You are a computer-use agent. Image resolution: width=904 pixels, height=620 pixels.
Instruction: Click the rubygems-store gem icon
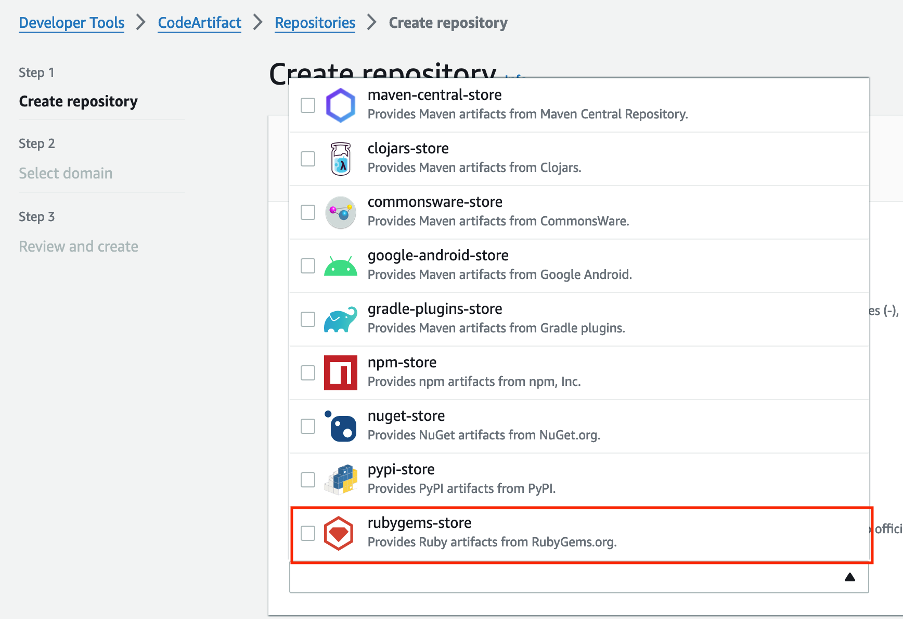(x=338, y=533)
